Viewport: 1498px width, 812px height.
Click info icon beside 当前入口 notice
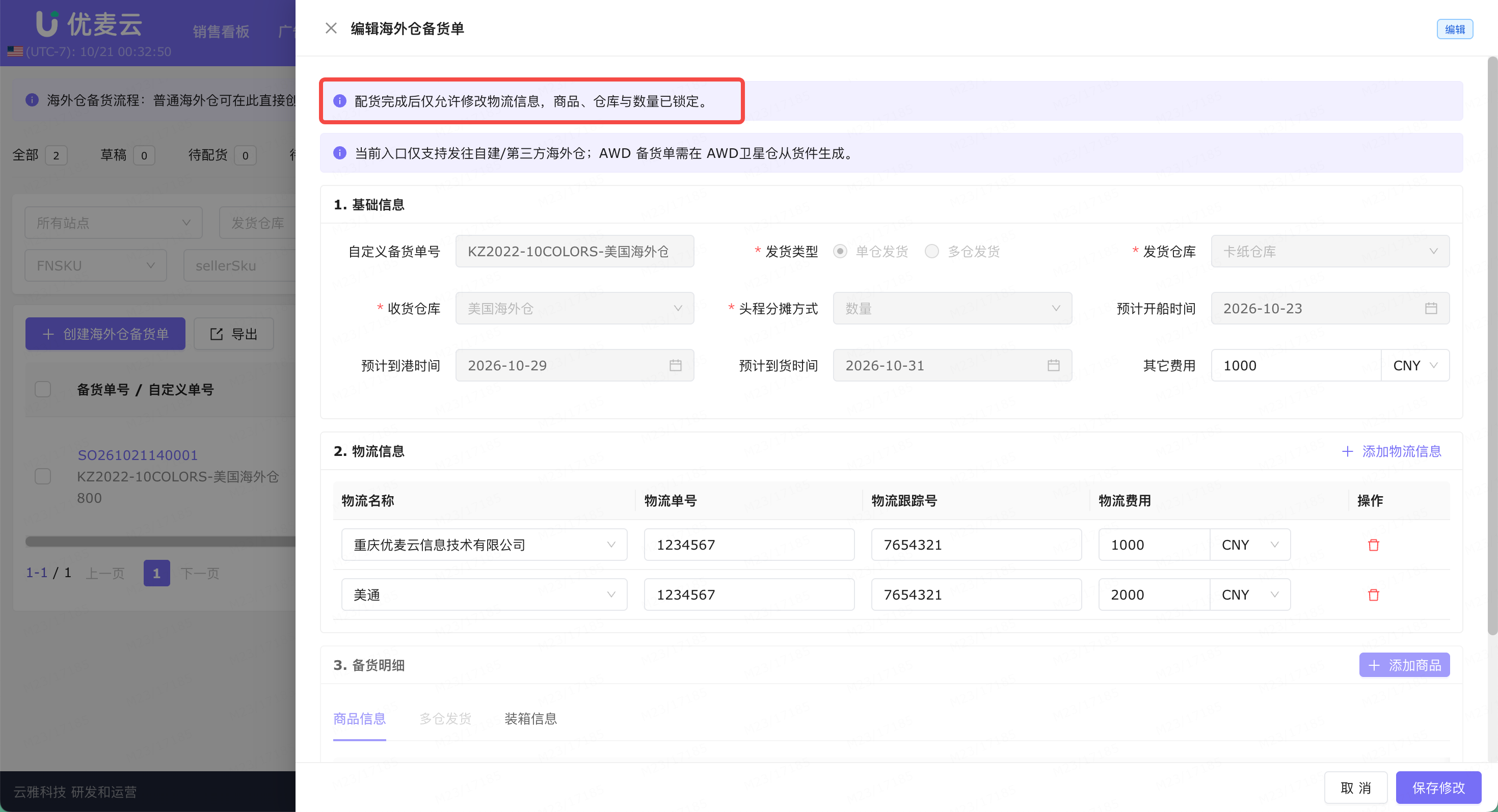pos(340,153)
